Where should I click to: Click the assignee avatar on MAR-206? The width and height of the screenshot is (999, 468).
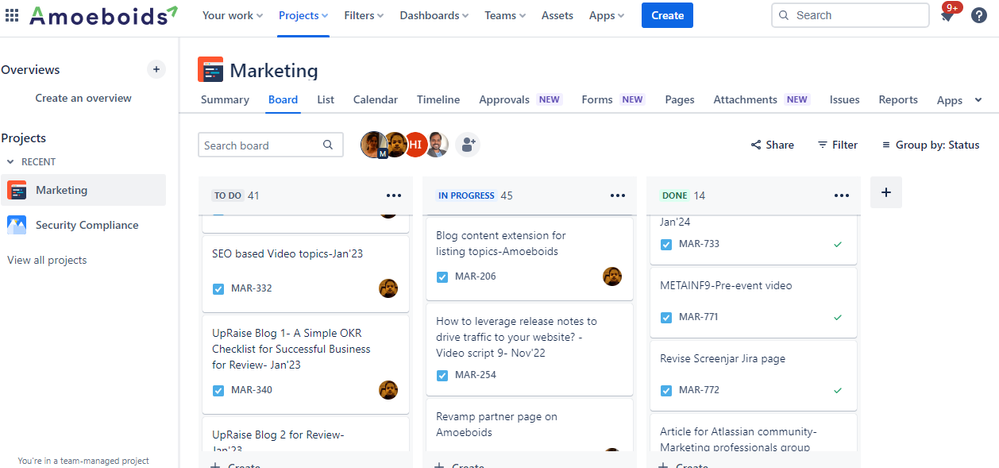612,276
